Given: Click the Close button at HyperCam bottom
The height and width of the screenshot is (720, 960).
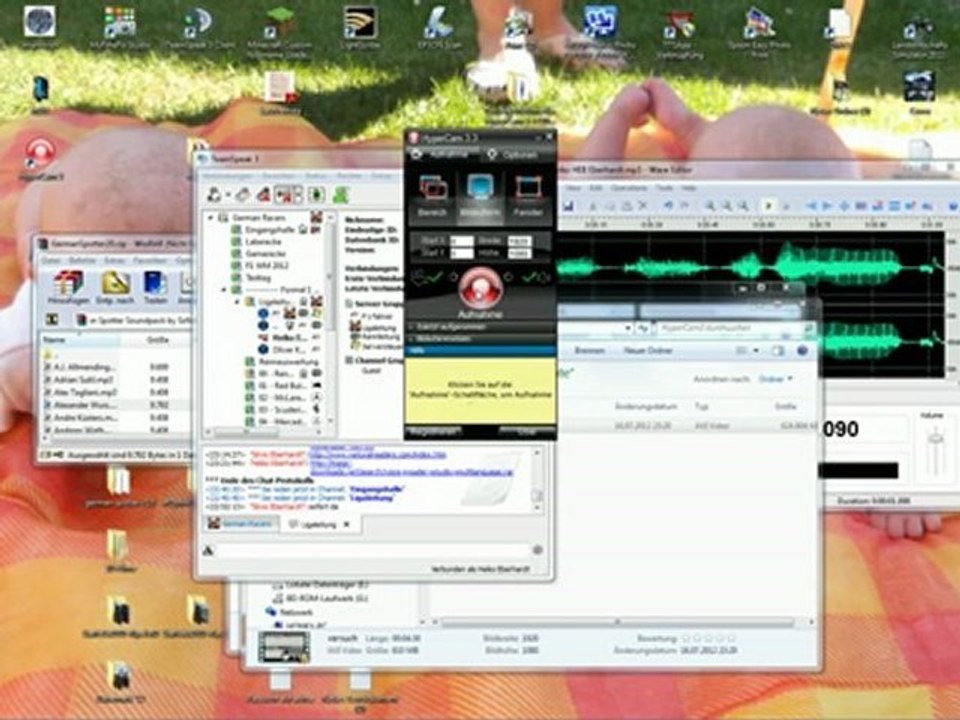Looking at the screenshot, I should (527, 431).
